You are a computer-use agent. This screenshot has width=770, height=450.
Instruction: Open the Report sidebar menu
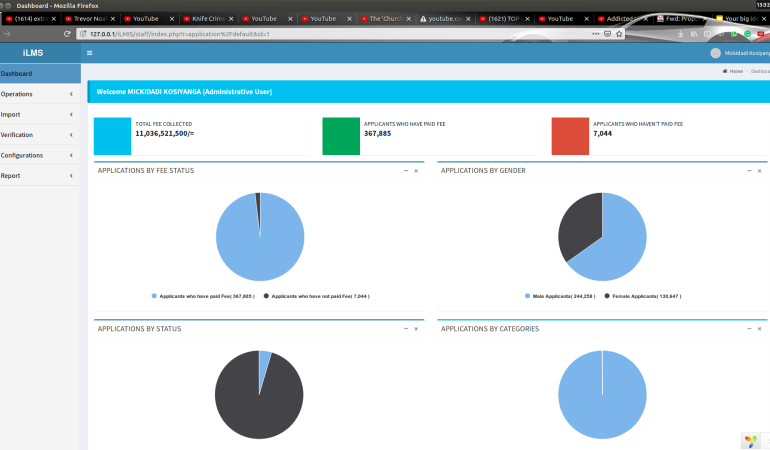[x=40, y=176]
